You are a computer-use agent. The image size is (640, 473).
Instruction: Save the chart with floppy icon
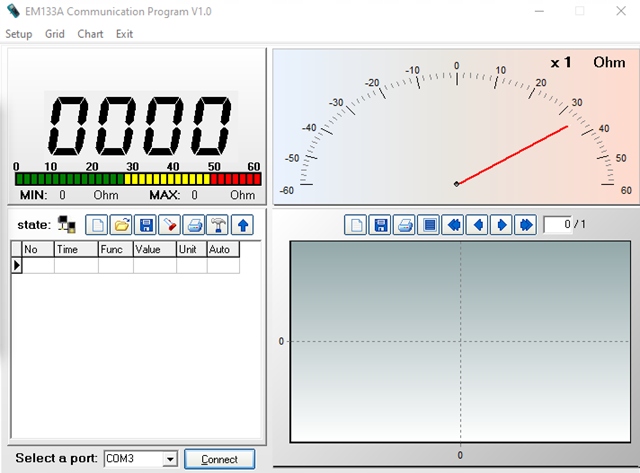(x=380, y=225)
